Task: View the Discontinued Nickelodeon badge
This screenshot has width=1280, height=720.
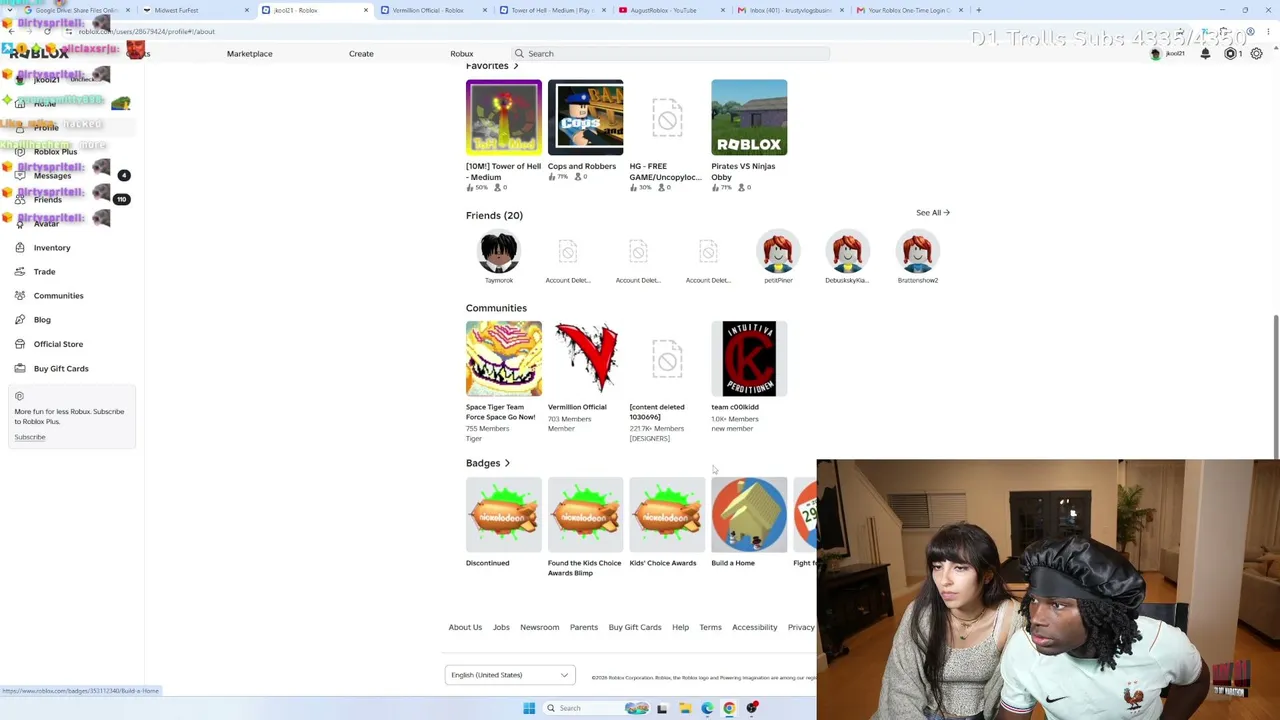Action: [504, 514]
